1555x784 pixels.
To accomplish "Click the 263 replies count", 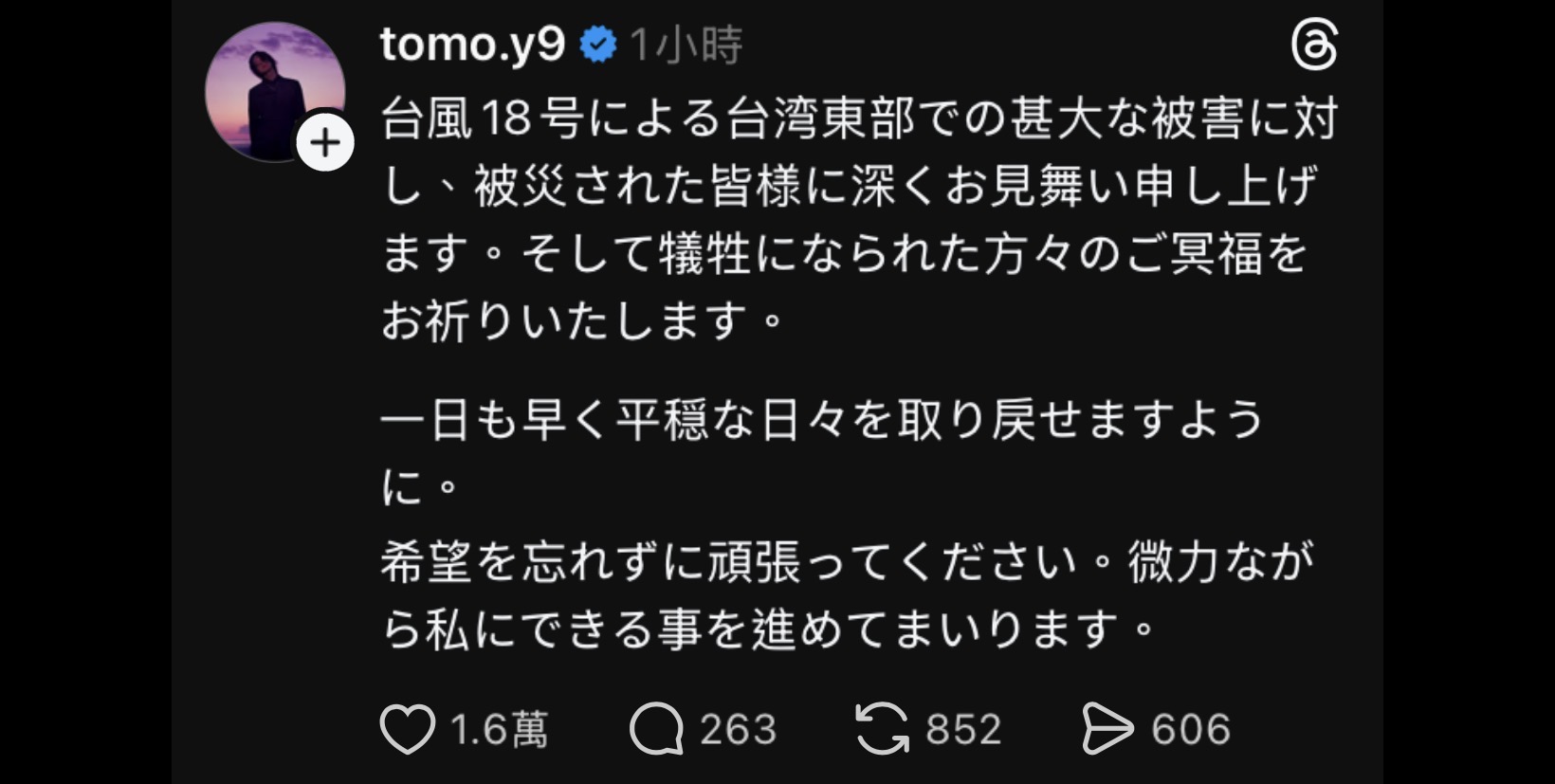I will point(738,729).
